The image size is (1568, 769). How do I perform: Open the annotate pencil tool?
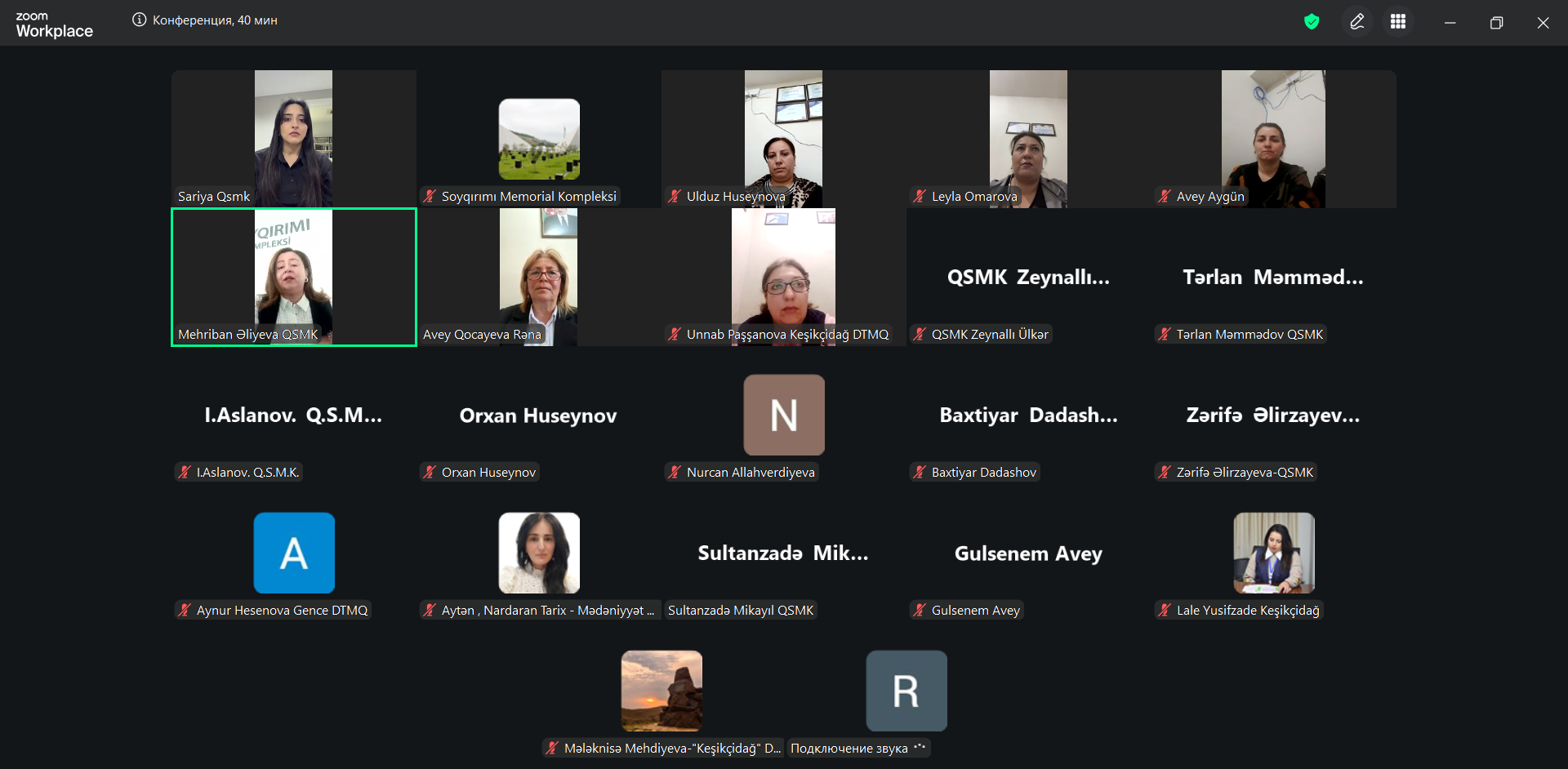(1357, 22)
